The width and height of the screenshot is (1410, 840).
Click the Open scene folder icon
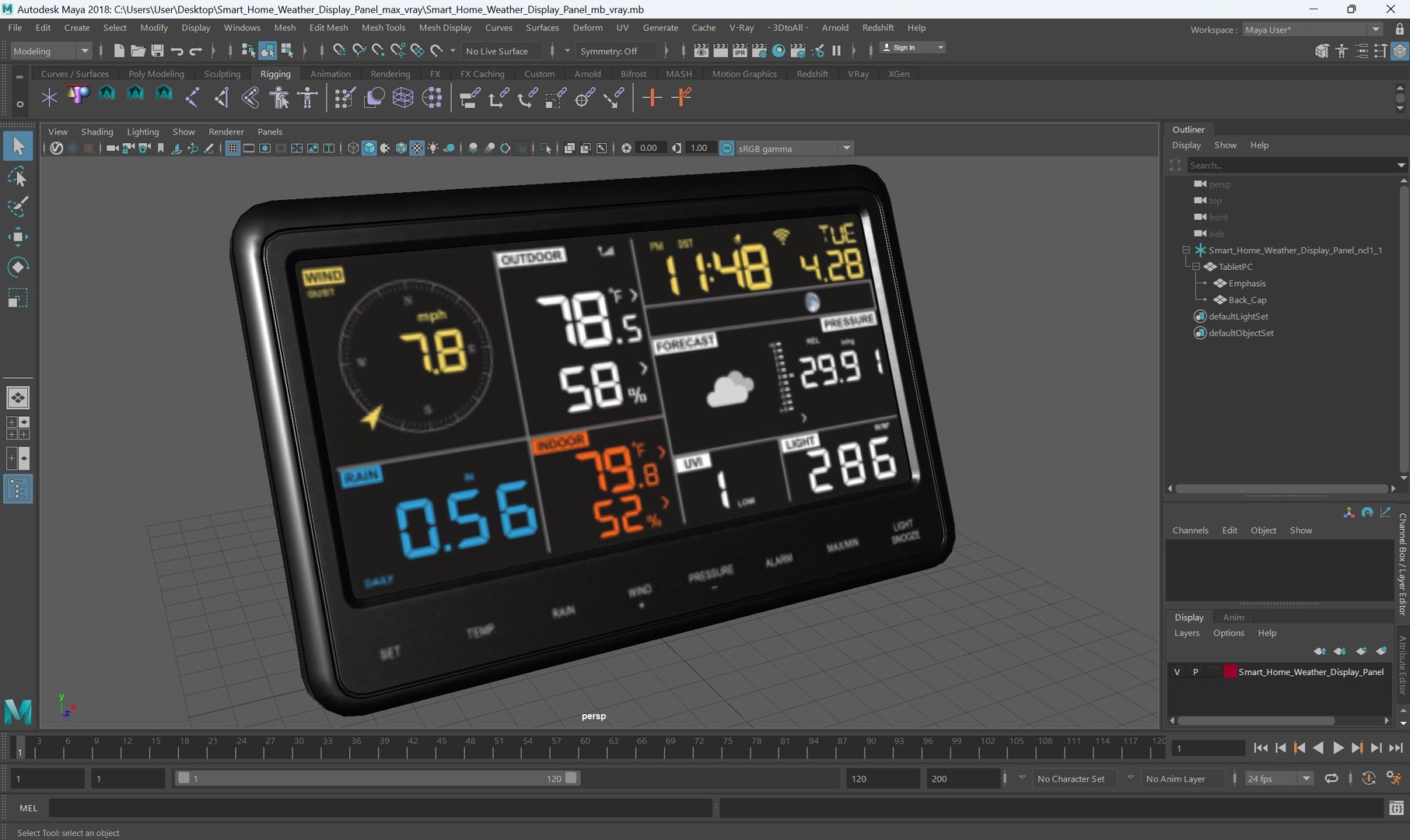(x=138, y=51)
